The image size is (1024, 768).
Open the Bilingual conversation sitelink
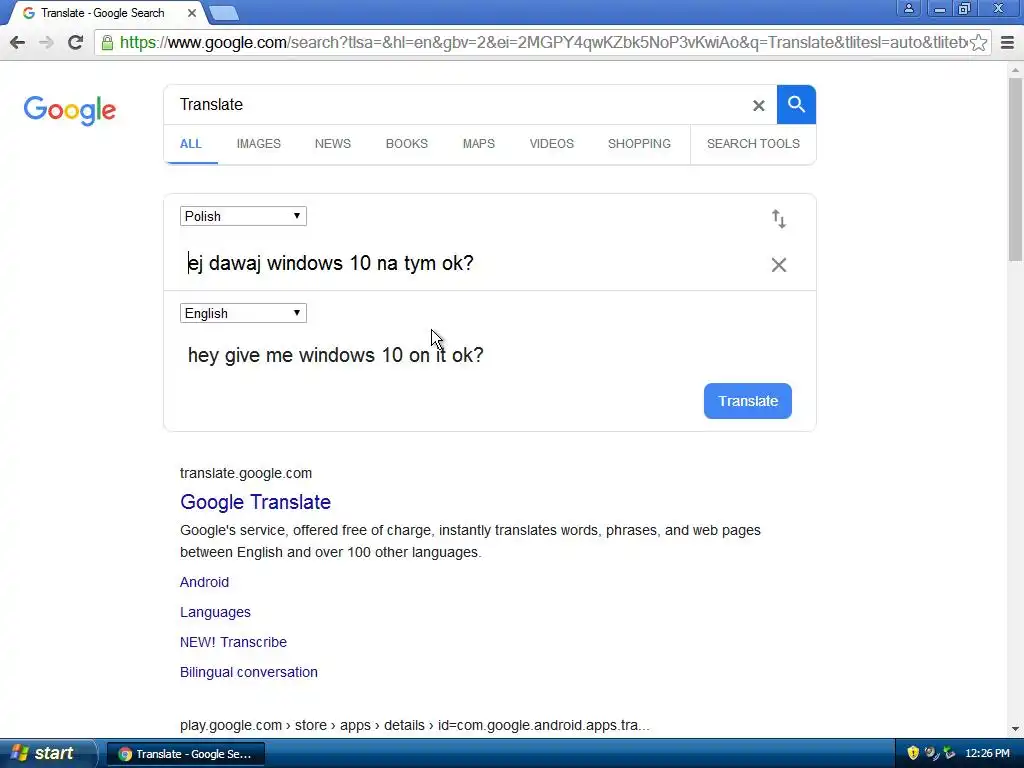pos(249,672)
